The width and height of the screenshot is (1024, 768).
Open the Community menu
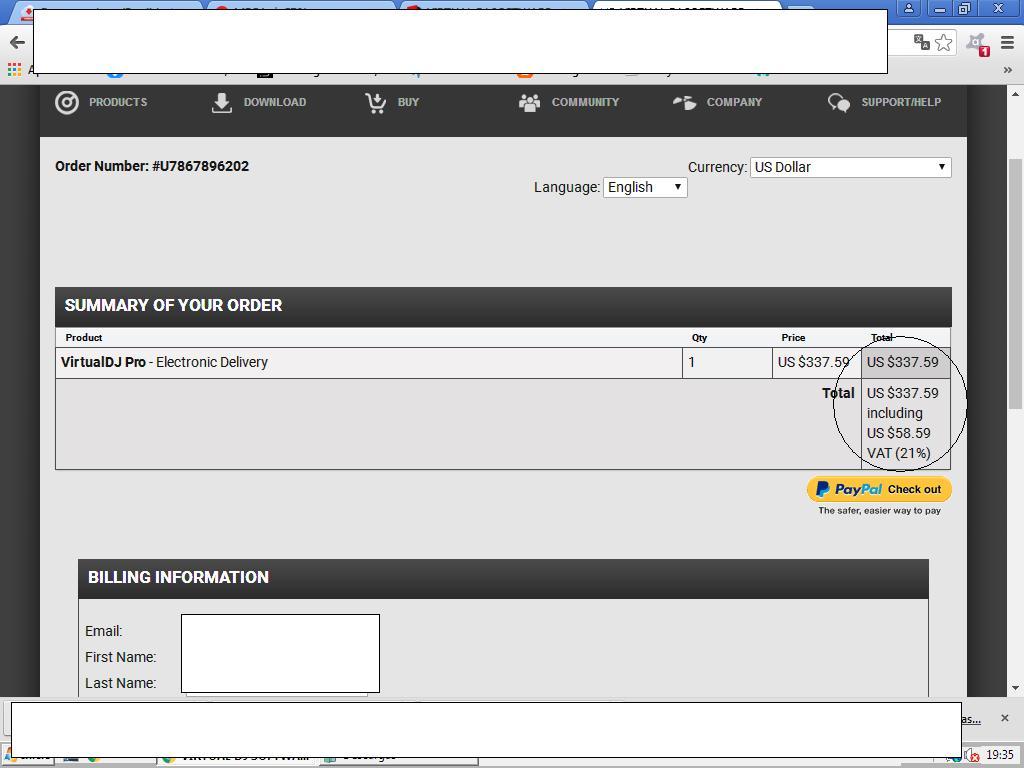[585, 103]
